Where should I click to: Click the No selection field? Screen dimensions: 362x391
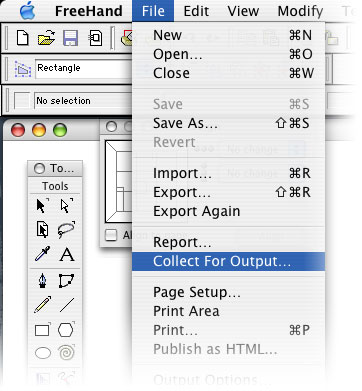83,101
